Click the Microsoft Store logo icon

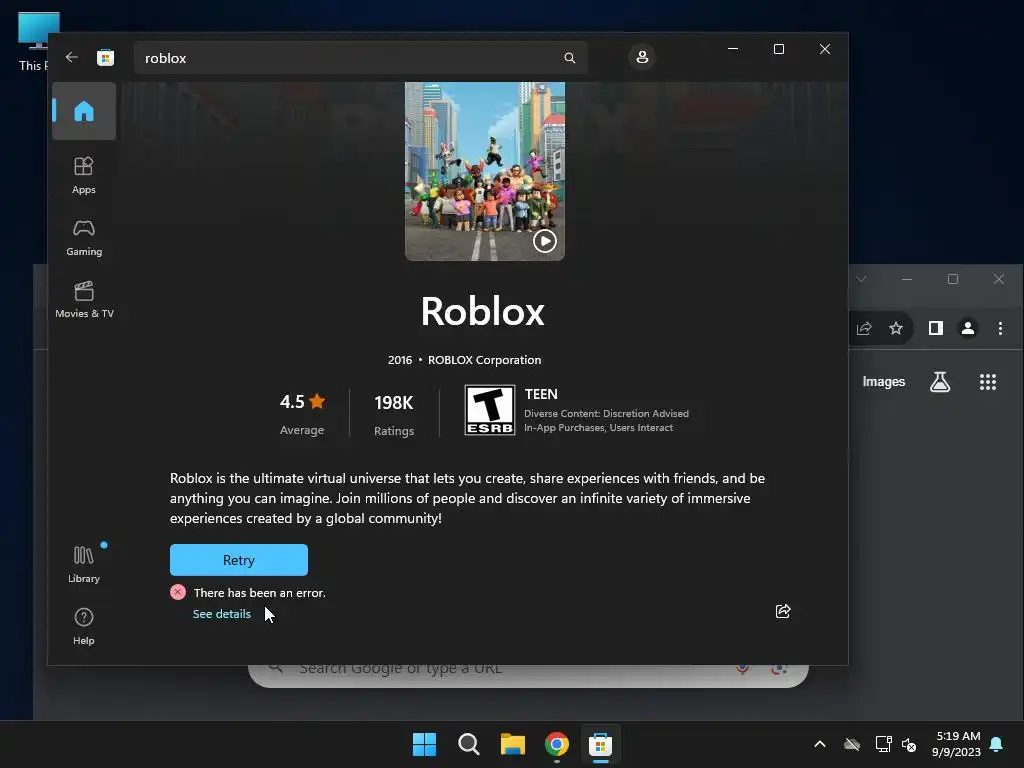tap(105, 57)
